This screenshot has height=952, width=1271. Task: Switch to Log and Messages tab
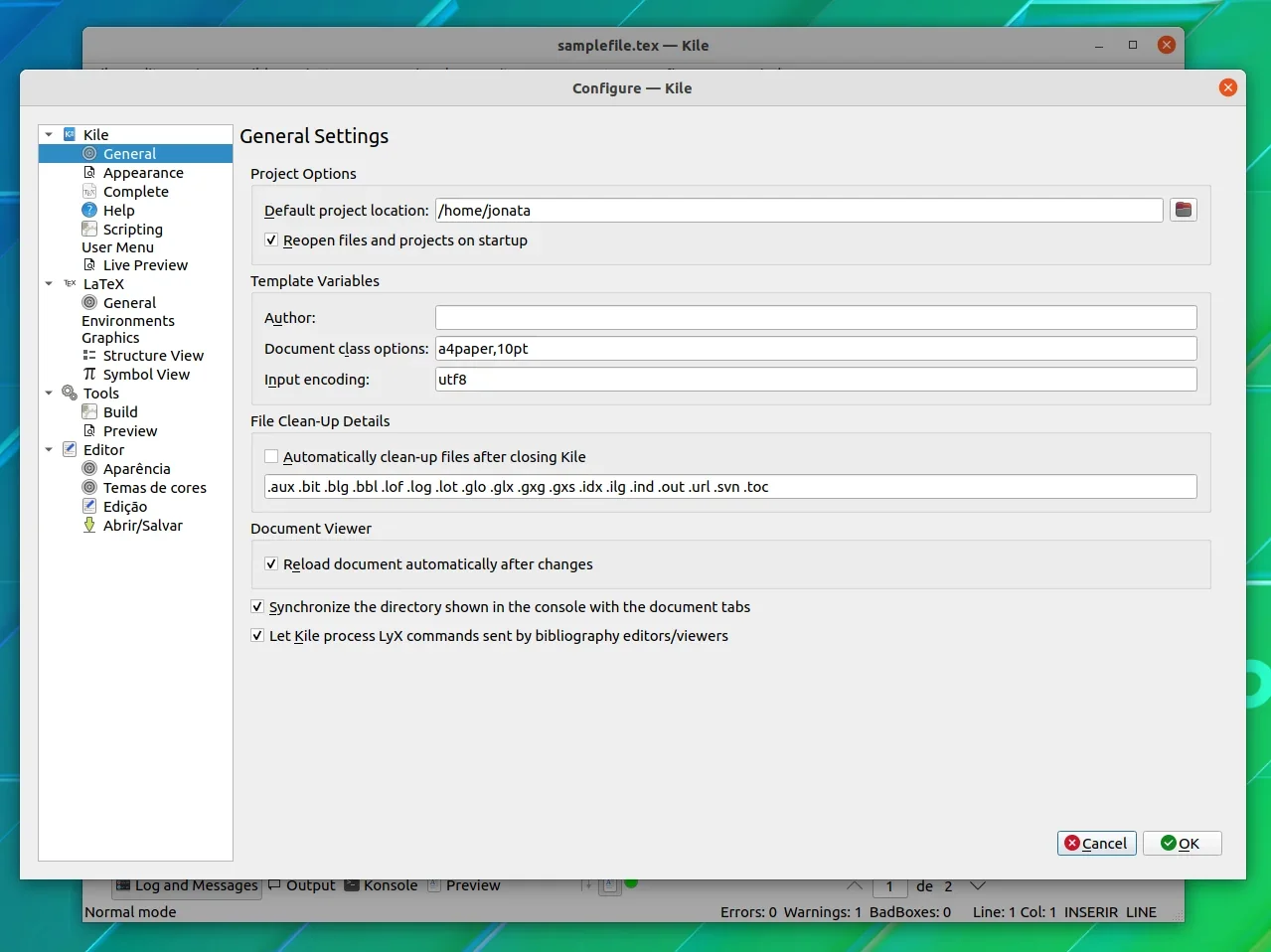(x=187, y=885)
